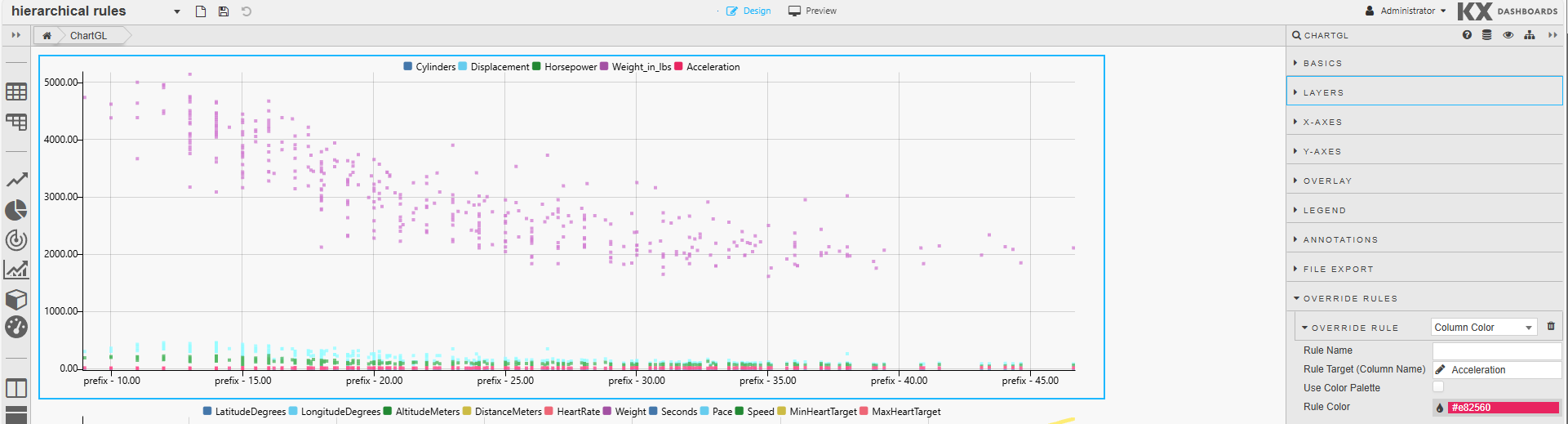
Task: Delete the override rule with trash icon
Action: pos(1551,326)
